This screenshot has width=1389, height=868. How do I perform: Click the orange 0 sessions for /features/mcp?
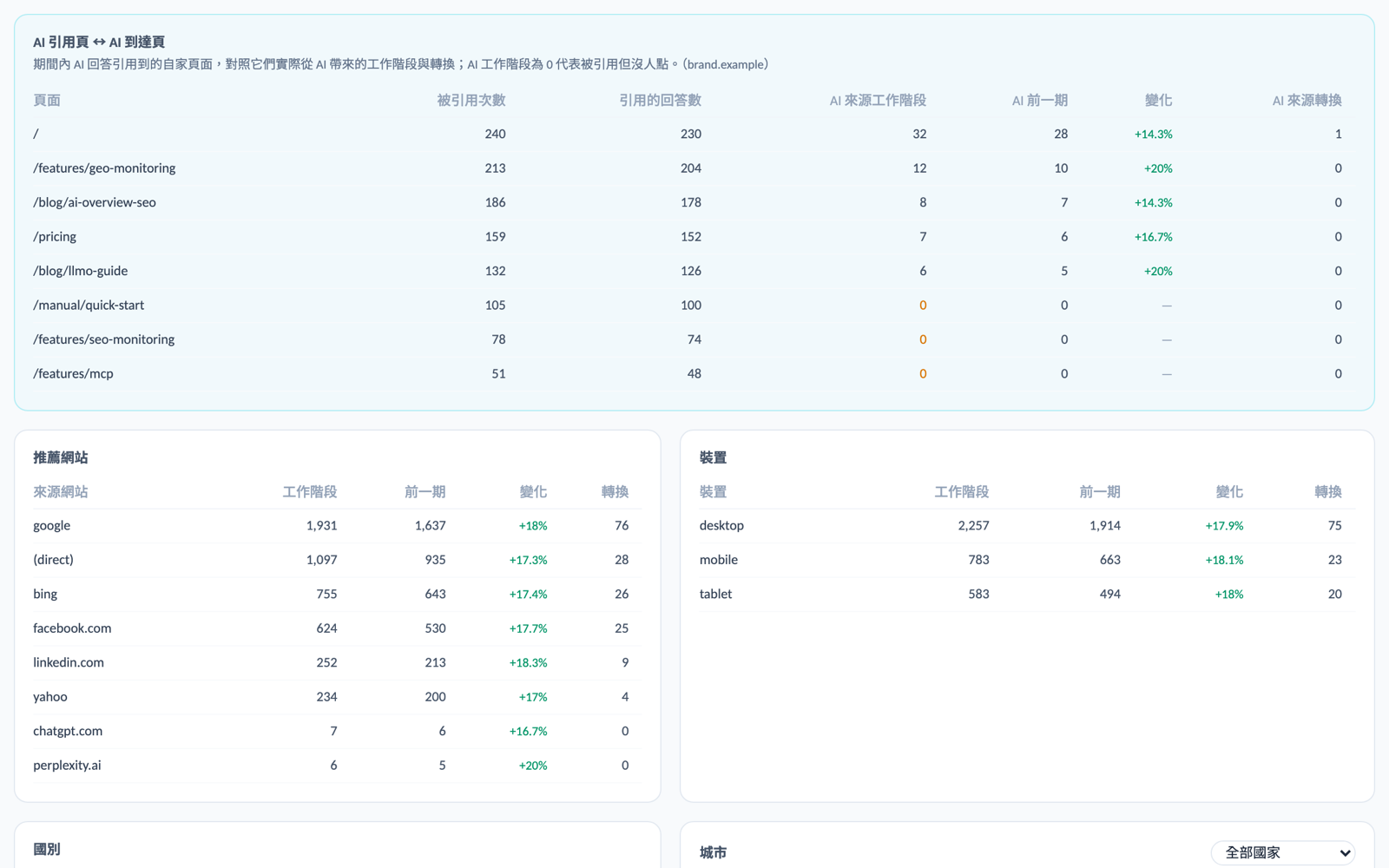923,374
